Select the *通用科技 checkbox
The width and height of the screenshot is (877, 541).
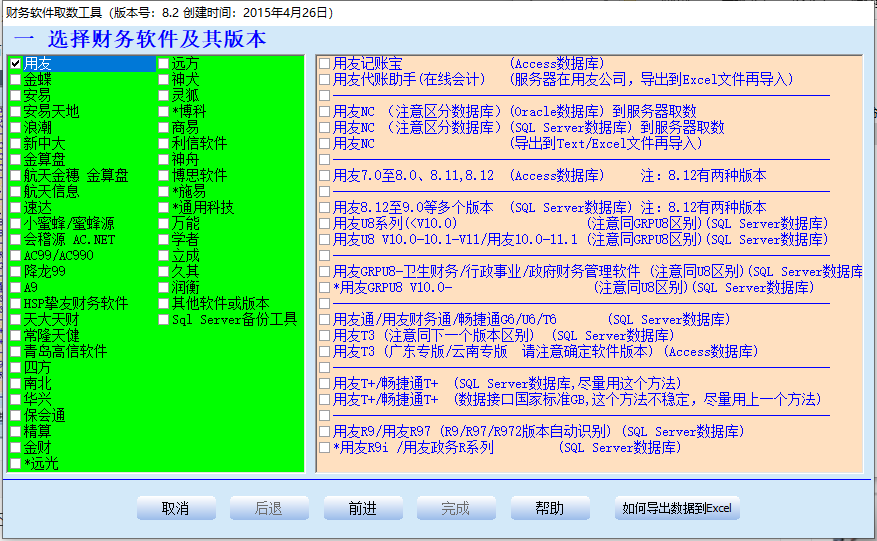pos(163,208)
